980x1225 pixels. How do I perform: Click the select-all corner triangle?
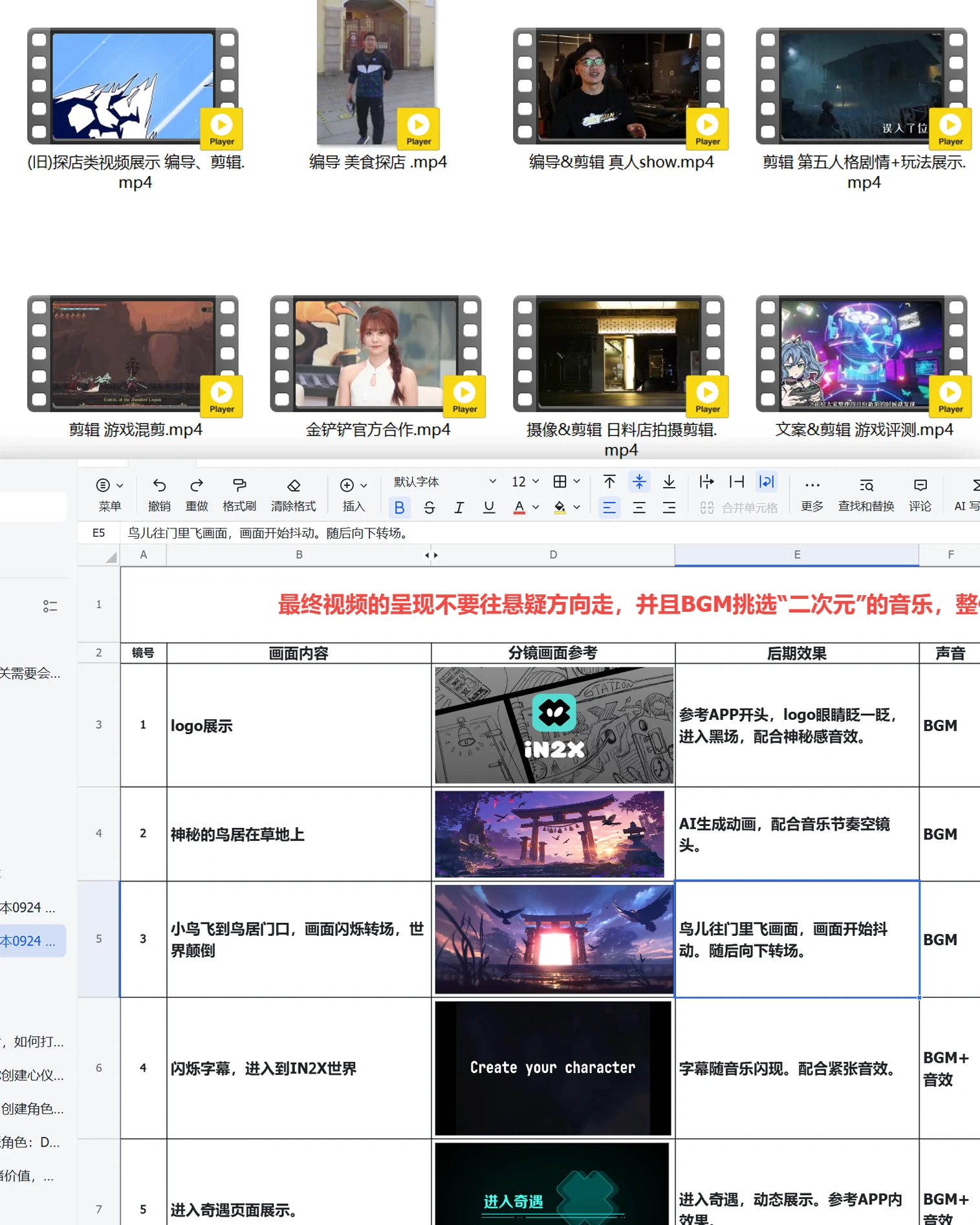[111, 557]
